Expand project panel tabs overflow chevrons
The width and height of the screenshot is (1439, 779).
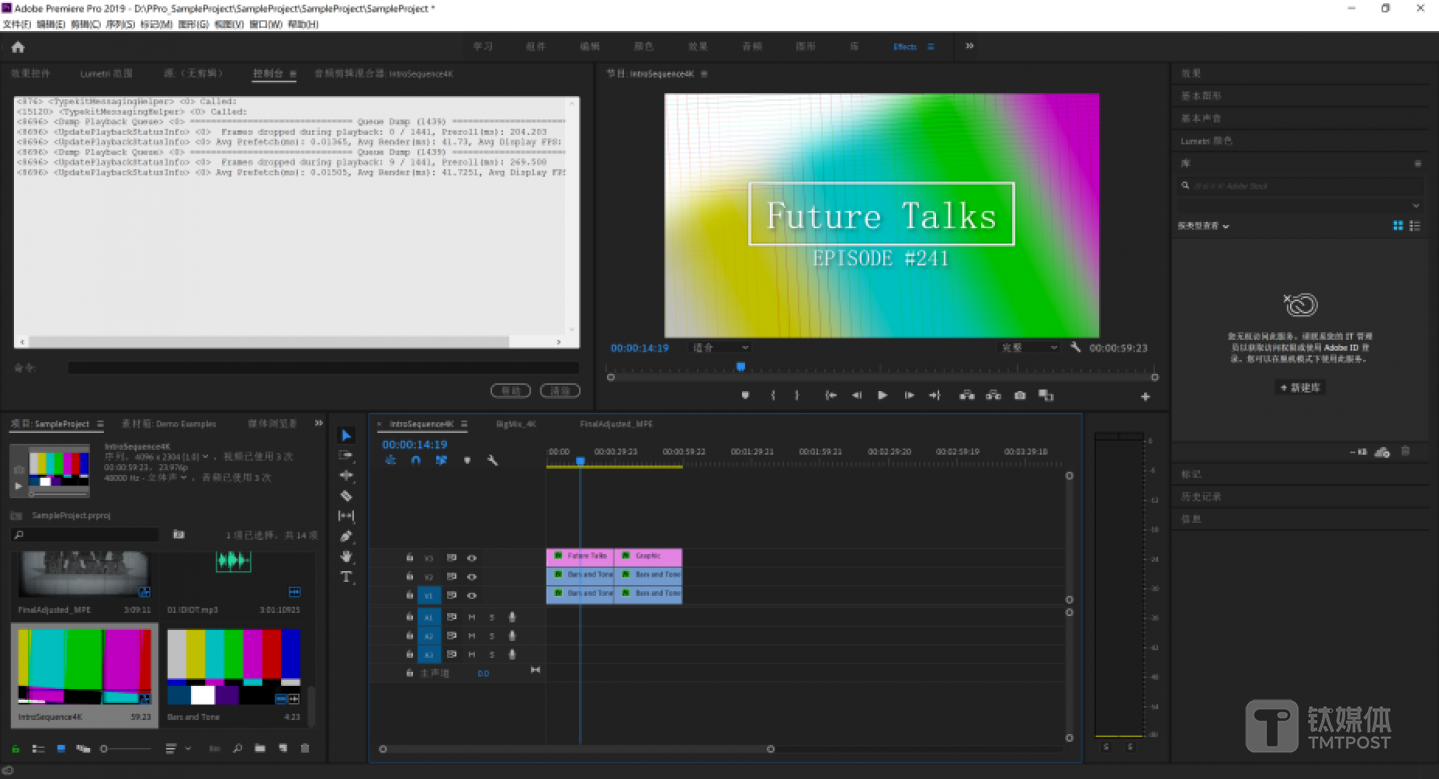[x=319, y=423]
